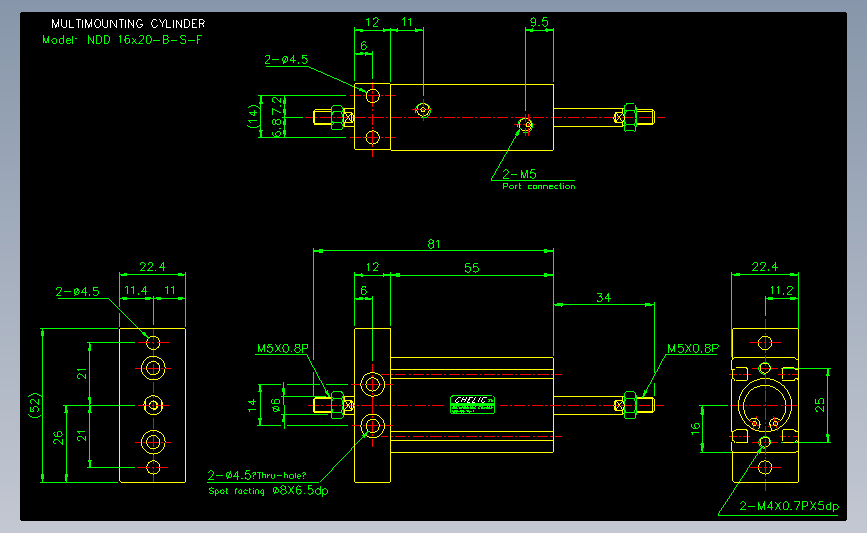Select the CHELIC logo plate on cylinder body

[472, 404]
